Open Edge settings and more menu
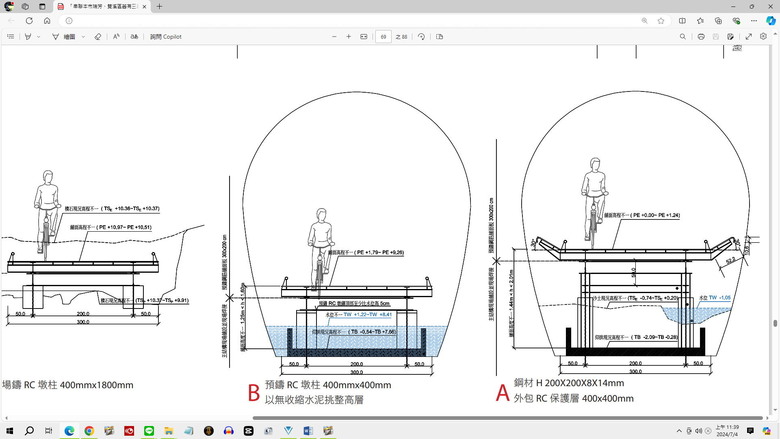 point(754,20)
